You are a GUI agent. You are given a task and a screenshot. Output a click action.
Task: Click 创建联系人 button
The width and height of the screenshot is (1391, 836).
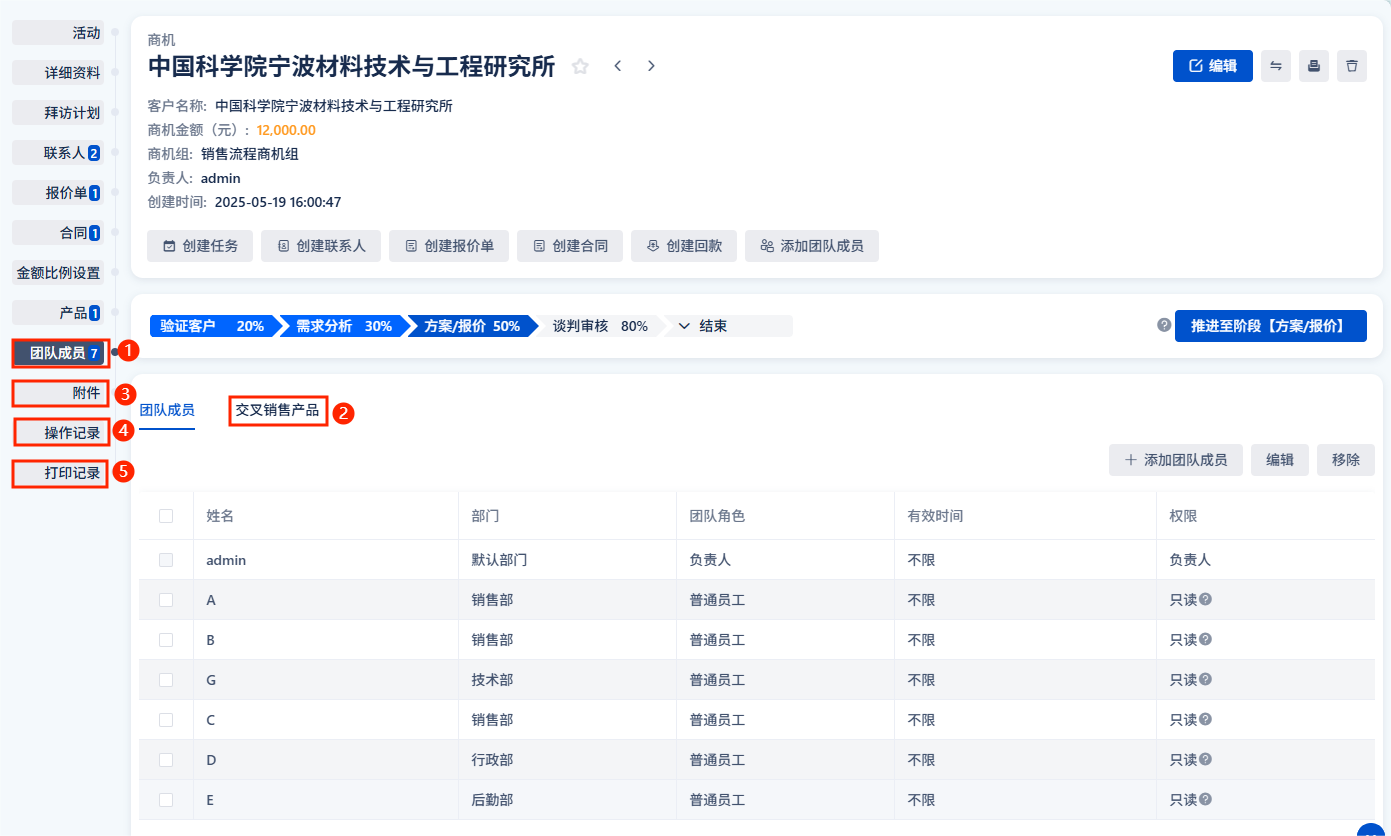(x=321, y=246)
